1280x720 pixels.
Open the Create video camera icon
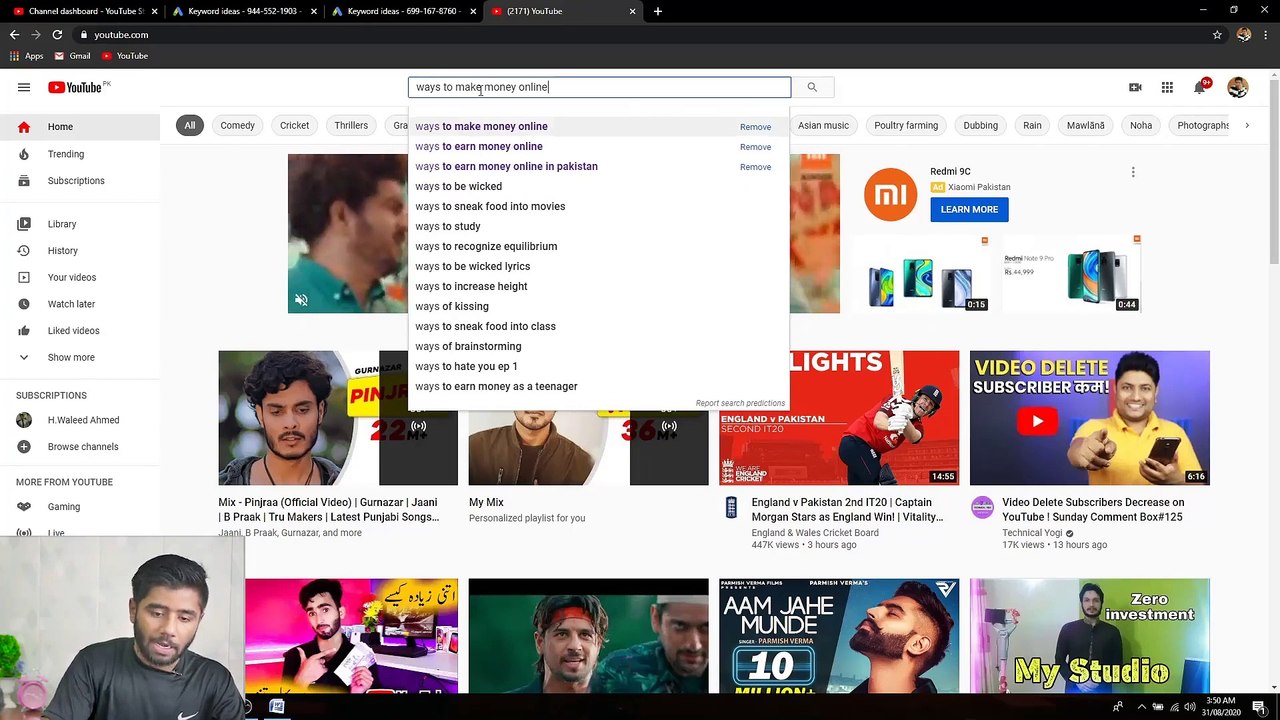(1135, 87)
